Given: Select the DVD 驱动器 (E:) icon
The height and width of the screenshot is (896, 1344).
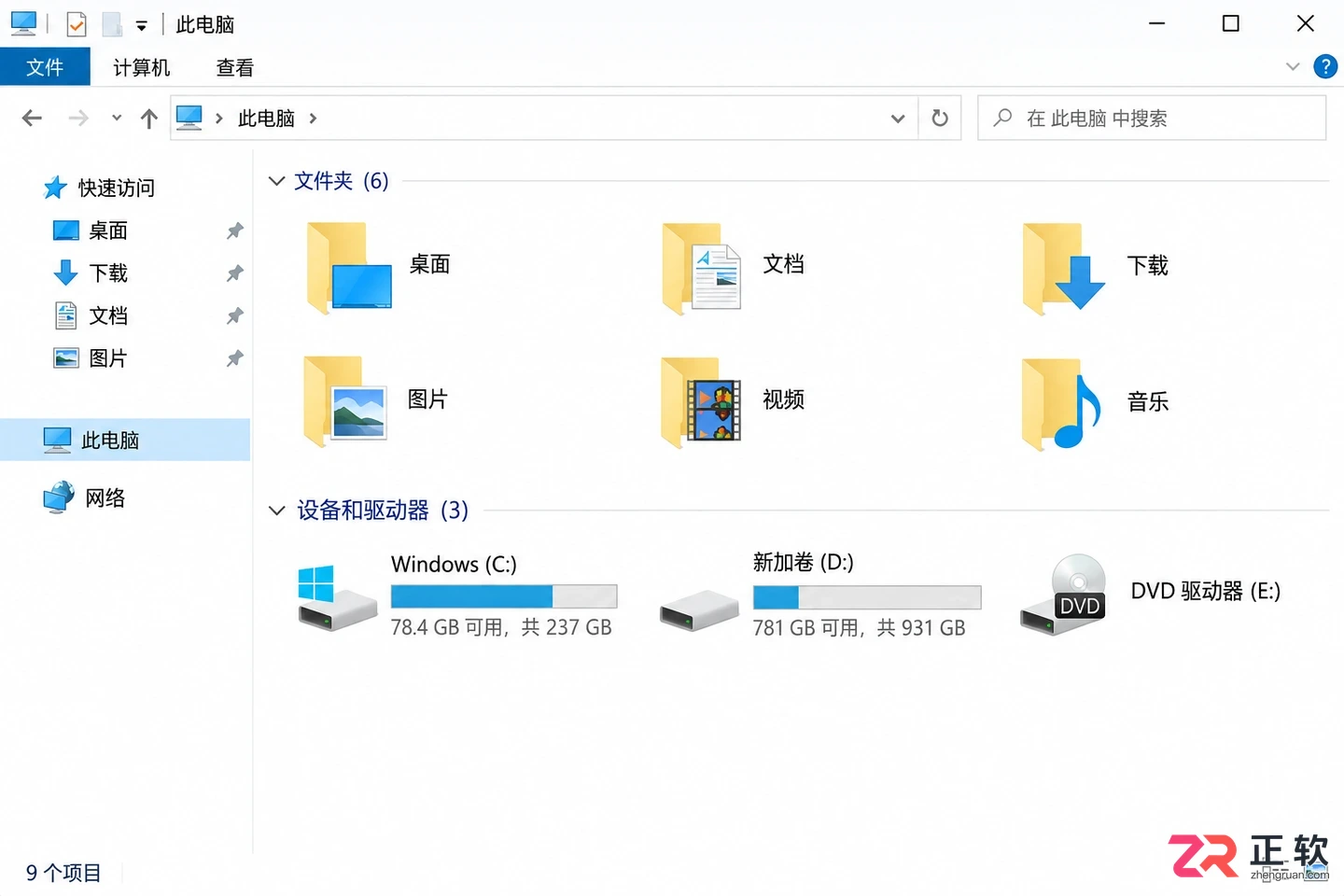Looking at the screenshot, I should tap(1064, 595).
